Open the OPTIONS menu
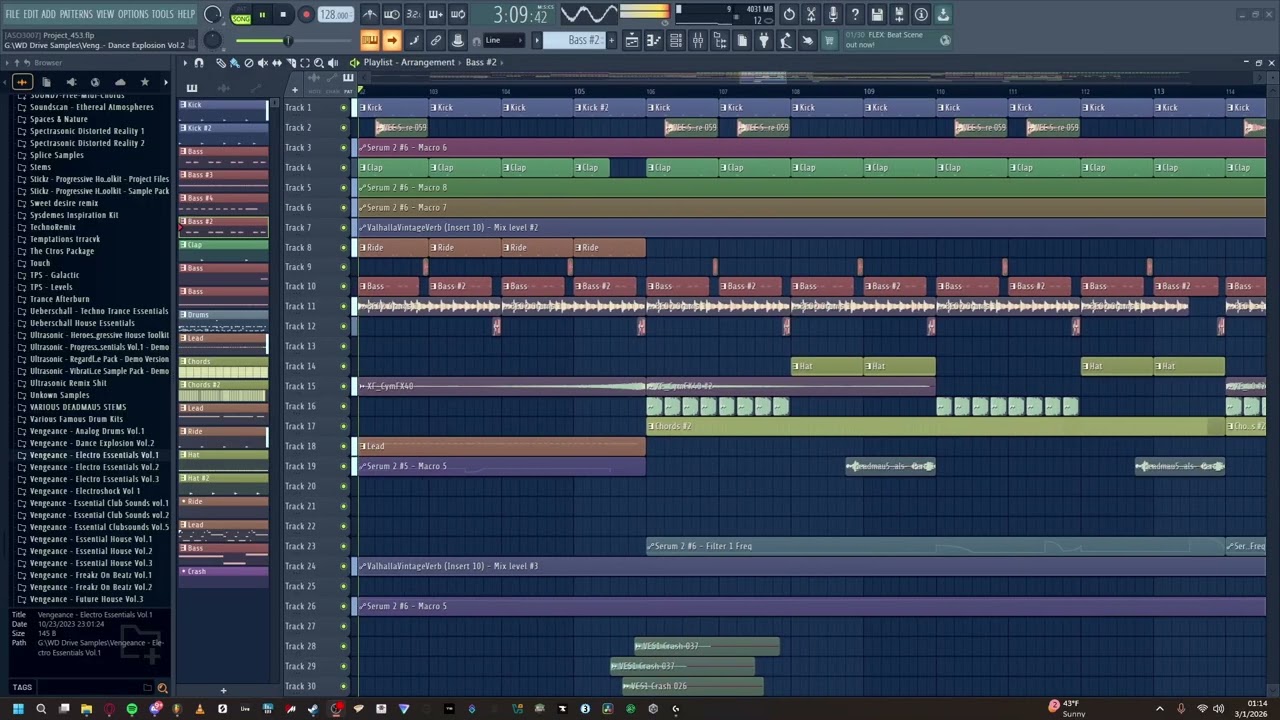This screenshot has width=1280, height=720. pos(133,14)
